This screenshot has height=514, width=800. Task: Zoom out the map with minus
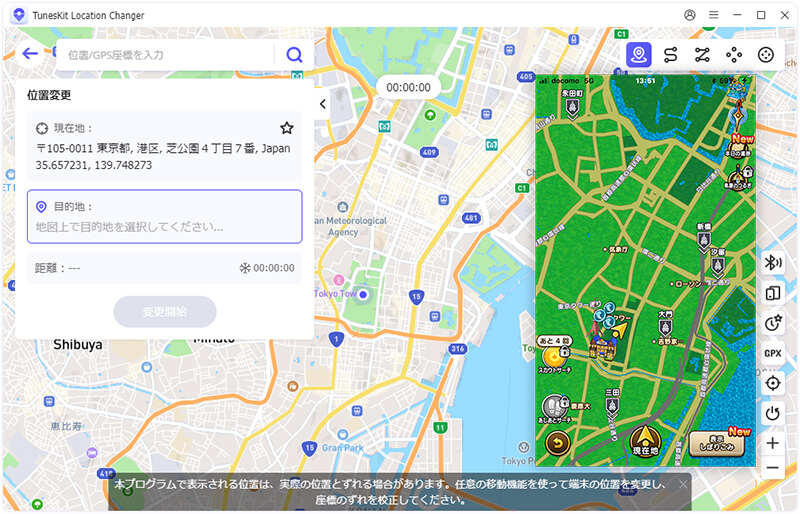pyautogui.click(x=772, y=468)
